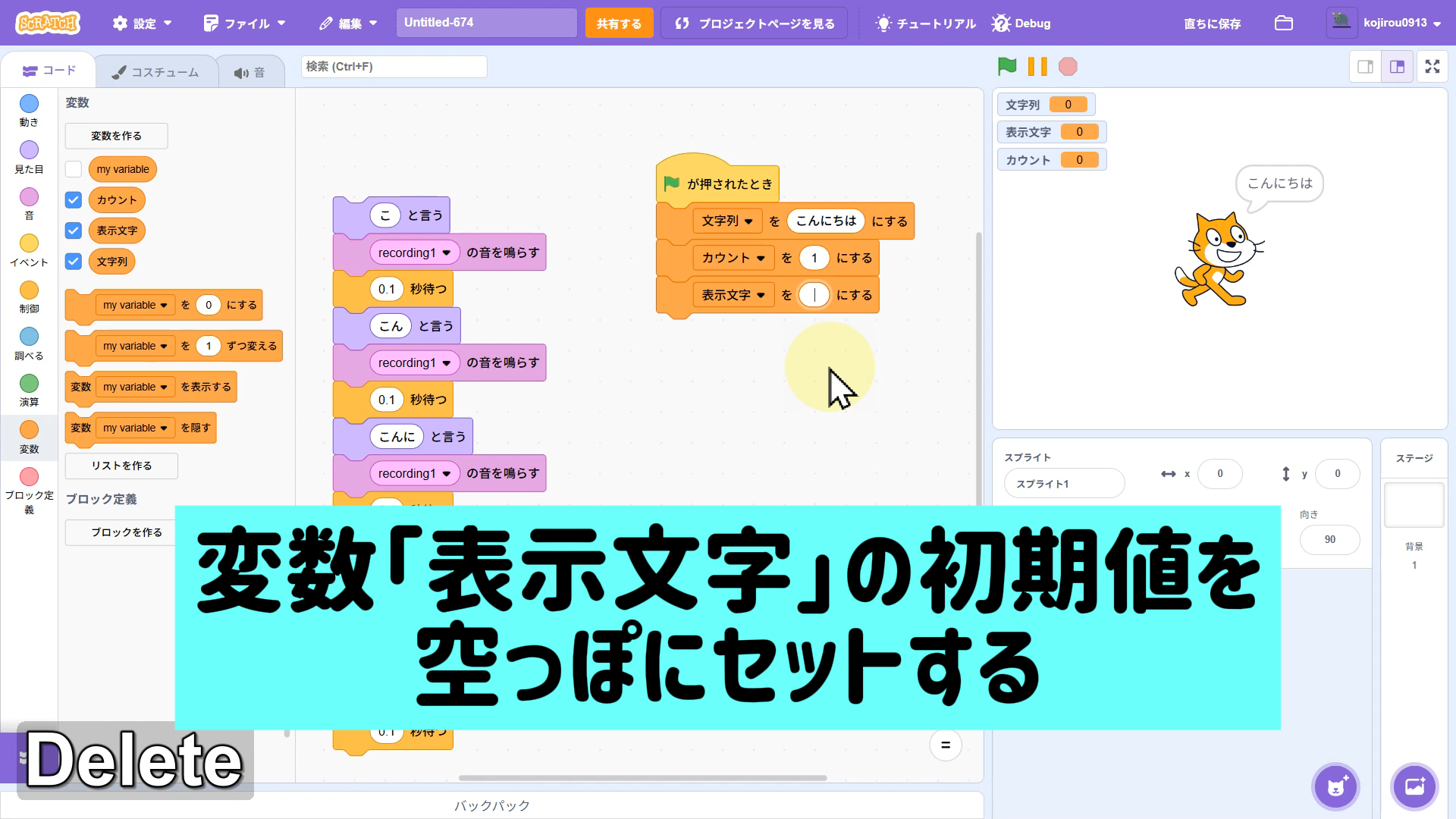Click the choose a sprite button
The image size is (1456, 819).
(1335, 786)
